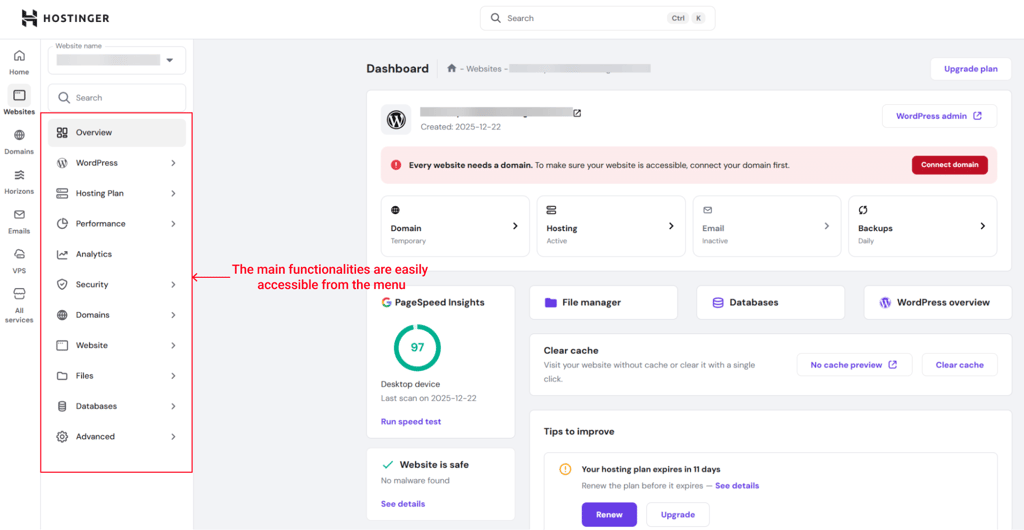Click the server icon on Hosting card
1024x530 pixels.
pos(551,210)
